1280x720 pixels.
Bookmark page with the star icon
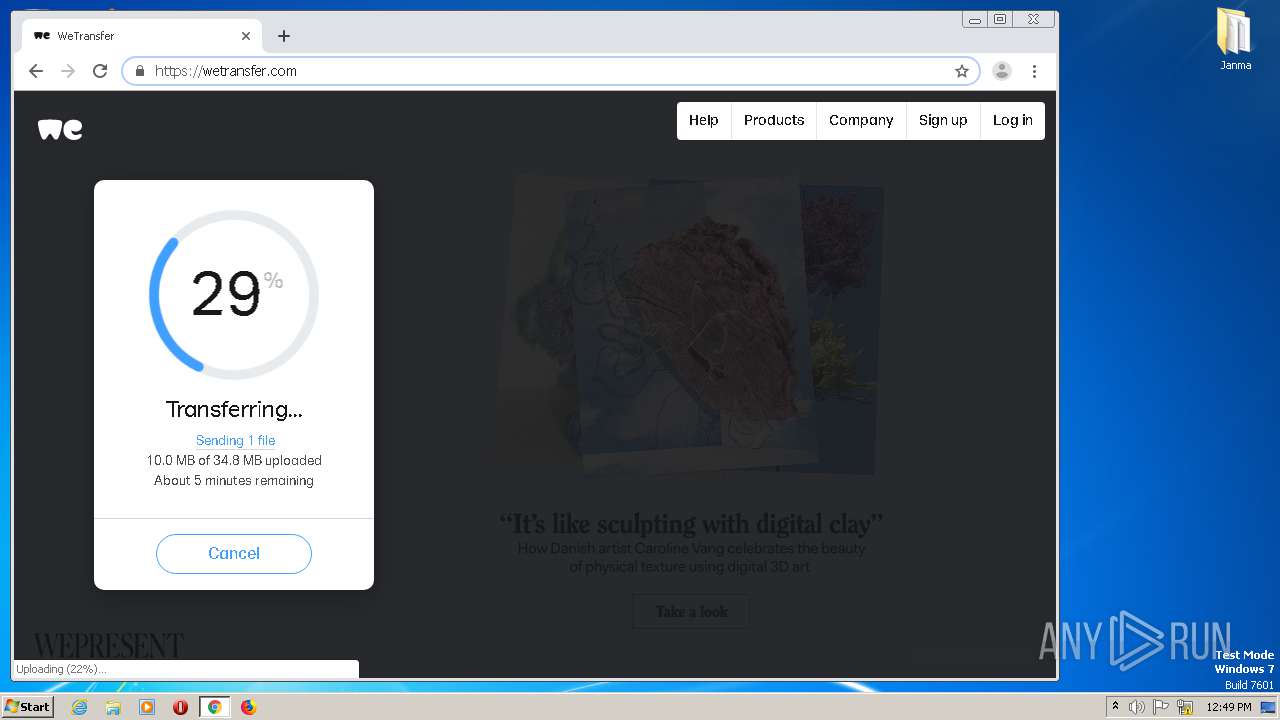tap(962, 71)
